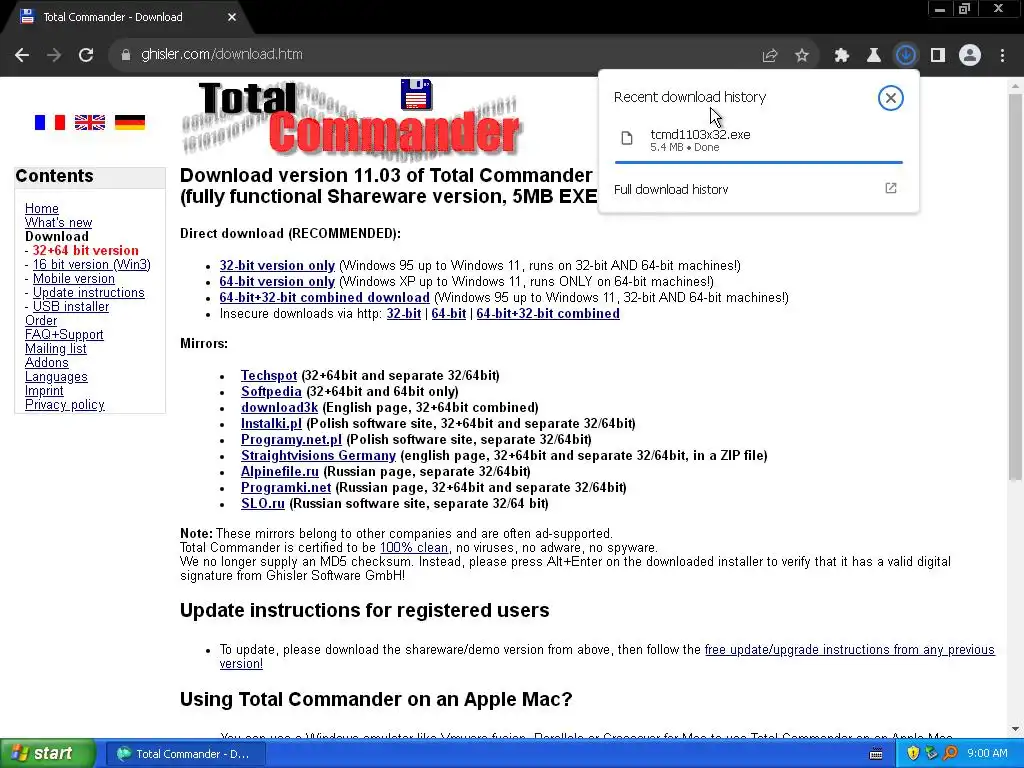Screen dimensions: 1024x768
Task: Open Mobile version in Contents
Action: coord(74,278)
